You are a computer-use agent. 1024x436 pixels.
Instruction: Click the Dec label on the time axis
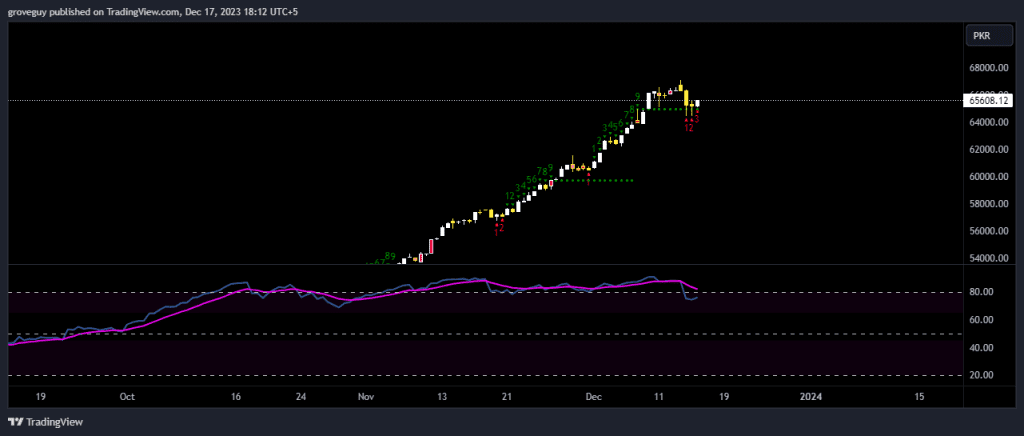point(594,397)
